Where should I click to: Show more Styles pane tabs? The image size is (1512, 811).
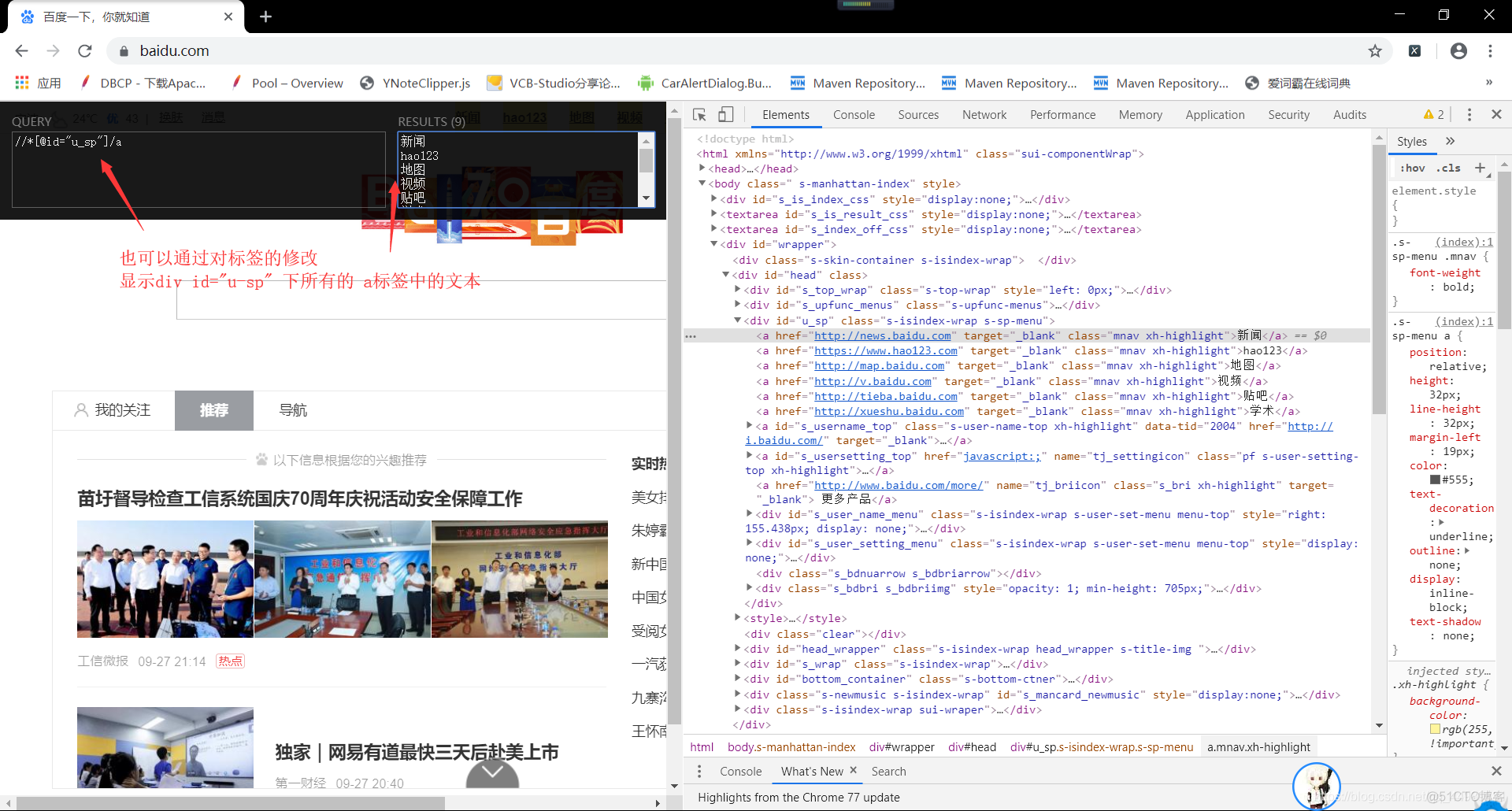pos(1451,141)
